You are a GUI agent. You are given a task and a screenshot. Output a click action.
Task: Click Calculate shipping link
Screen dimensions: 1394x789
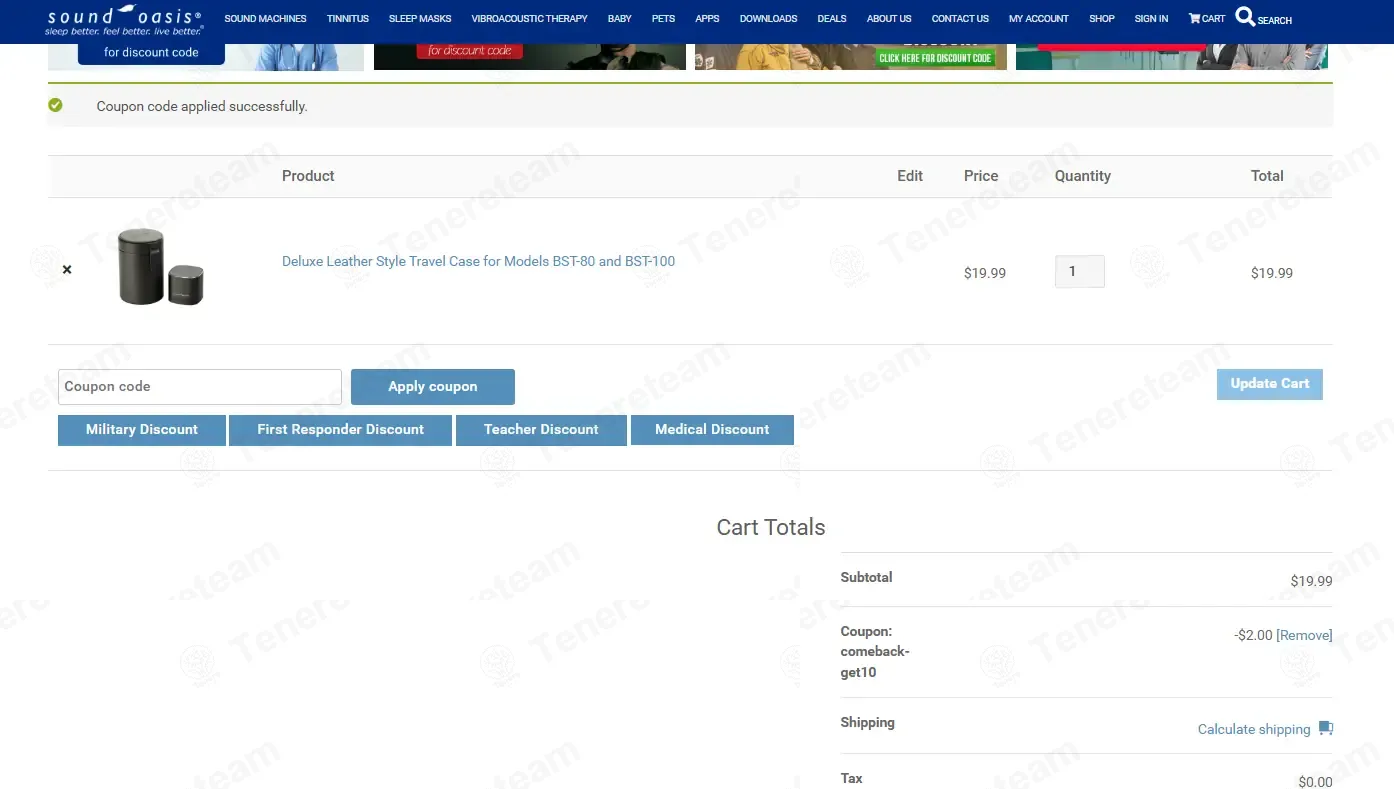(1254, 729)
